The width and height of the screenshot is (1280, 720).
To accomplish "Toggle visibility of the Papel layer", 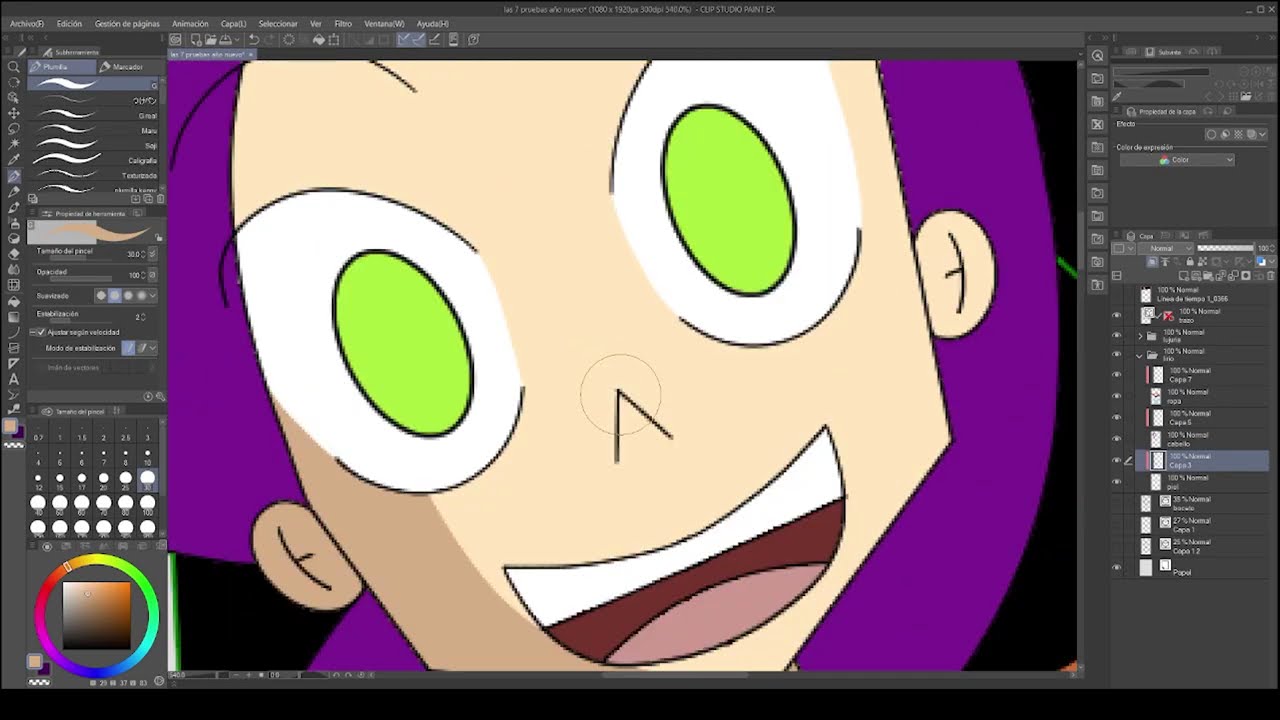I will [1117, 568].
